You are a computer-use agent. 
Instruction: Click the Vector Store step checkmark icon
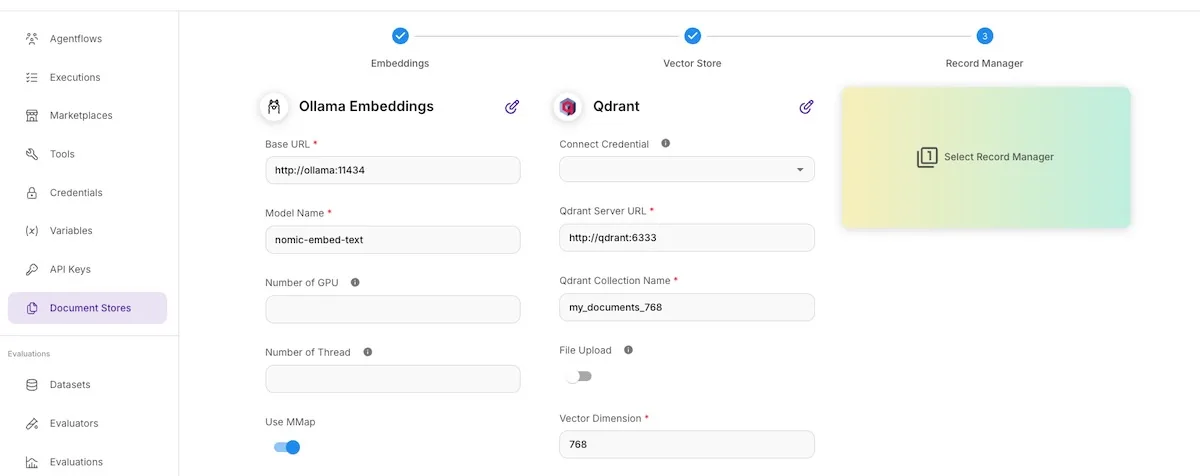(692, 36)
